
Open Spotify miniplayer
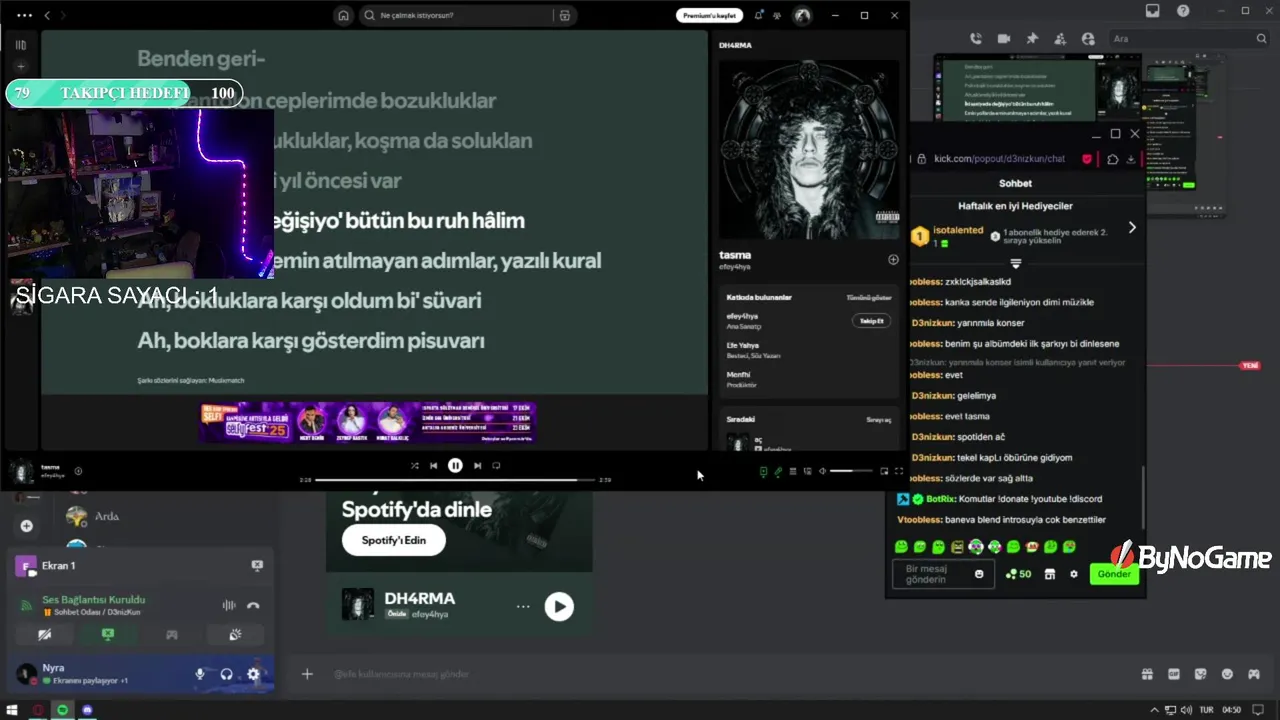pos(884,471)
